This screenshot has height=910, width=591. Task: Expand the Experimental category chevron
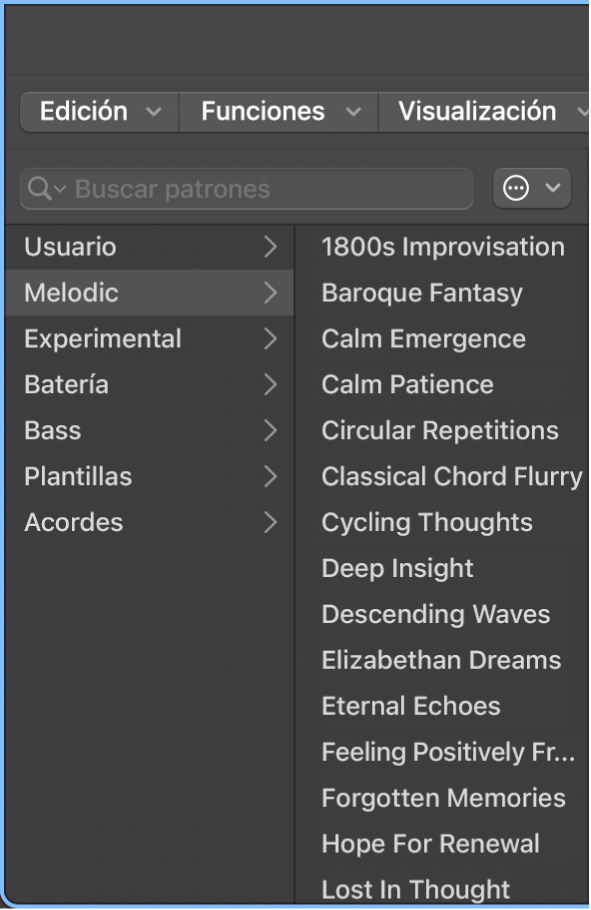click(268, 338)
